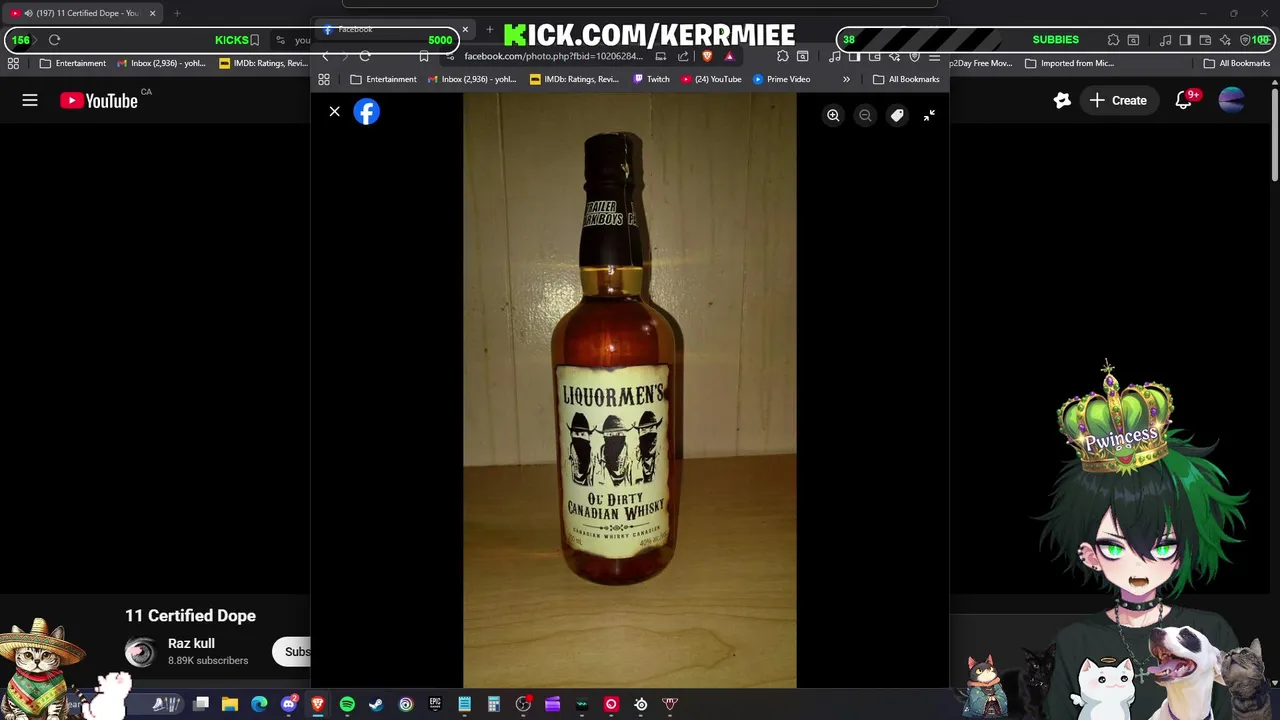1280x720 pixels.
Task: Share the page via address bar share icon
Action: click(683, 56)
